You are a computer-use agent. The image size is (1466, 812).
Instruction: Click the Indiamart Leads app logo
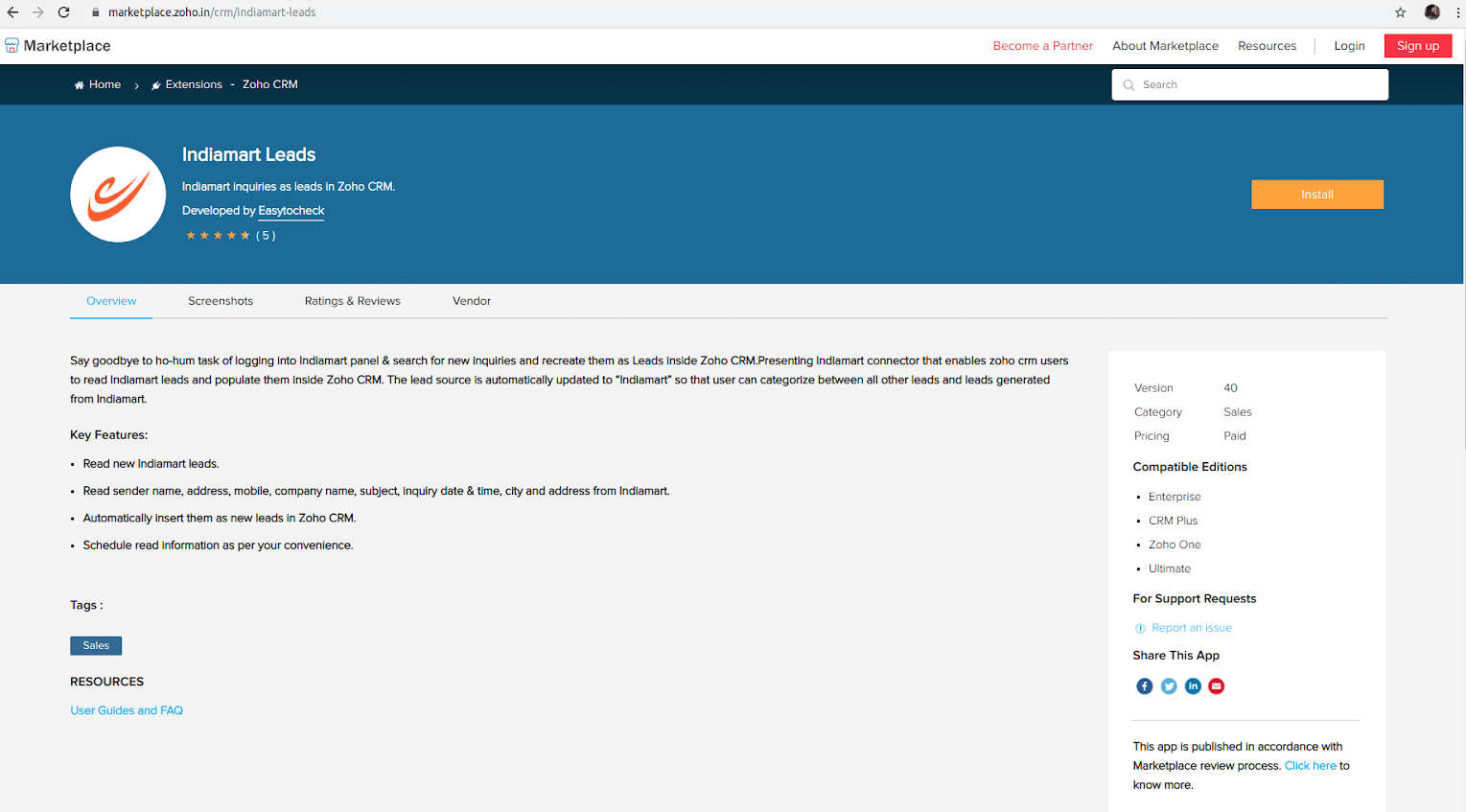(x=118, y=195)
